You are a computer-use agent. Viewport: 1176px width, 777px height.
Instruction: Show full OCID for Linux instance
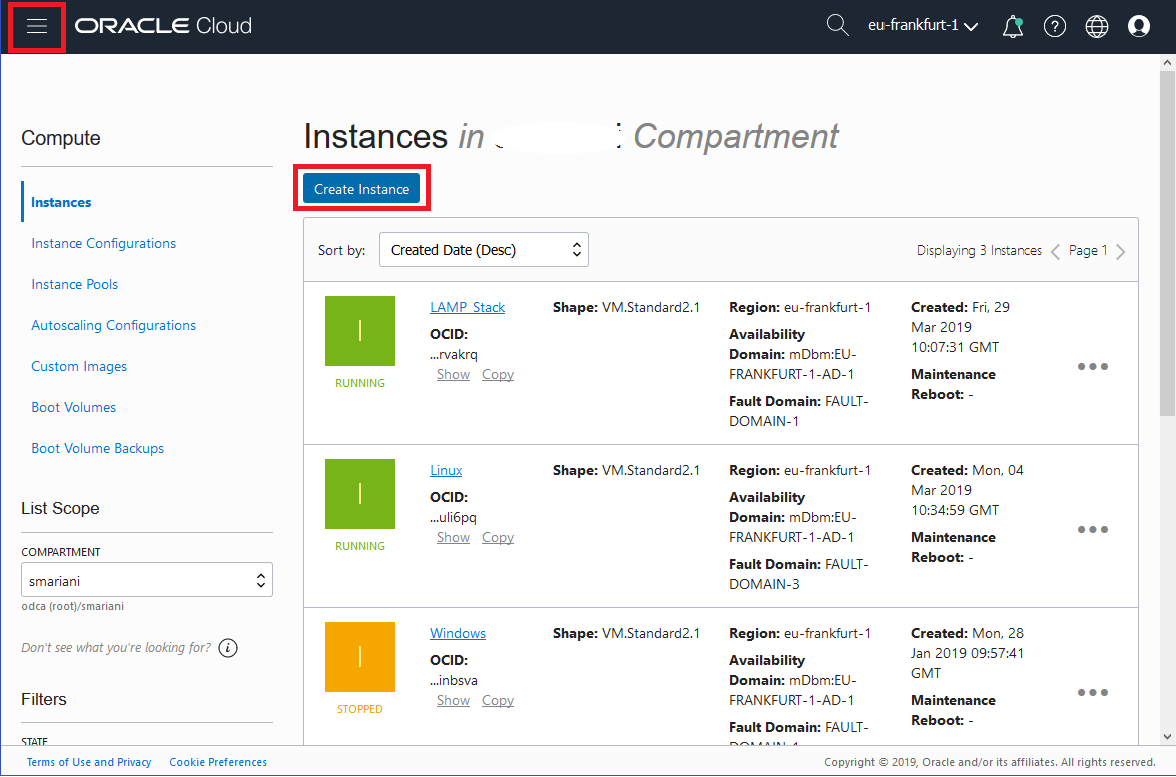[x=453, y=537]
